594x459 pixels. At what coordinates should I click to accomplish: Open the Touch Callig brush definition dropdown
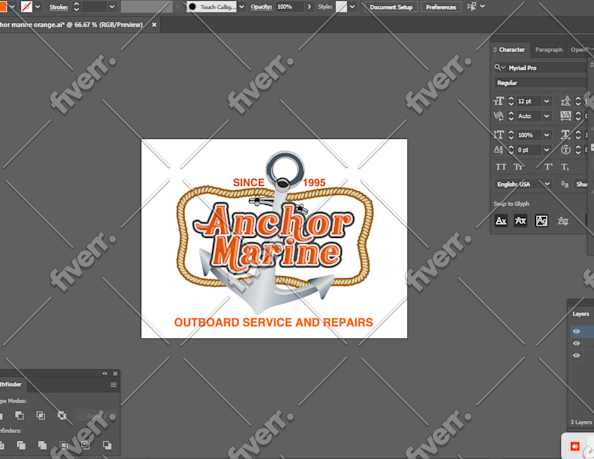(x=242, y=6)
